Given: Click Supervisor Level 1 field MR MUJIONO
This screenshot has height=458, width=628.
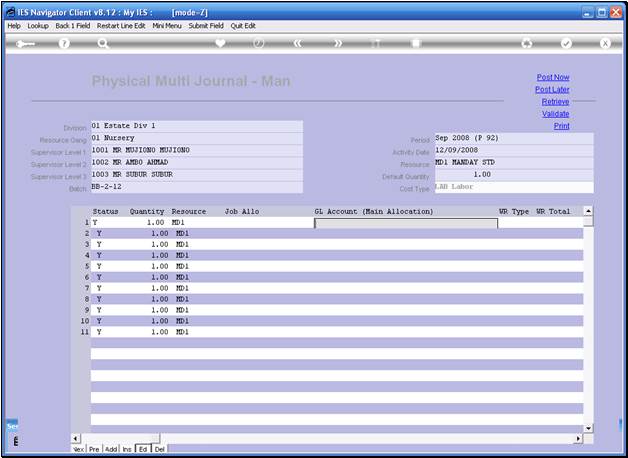Looking at the screenshot, I should coord(197,151).
